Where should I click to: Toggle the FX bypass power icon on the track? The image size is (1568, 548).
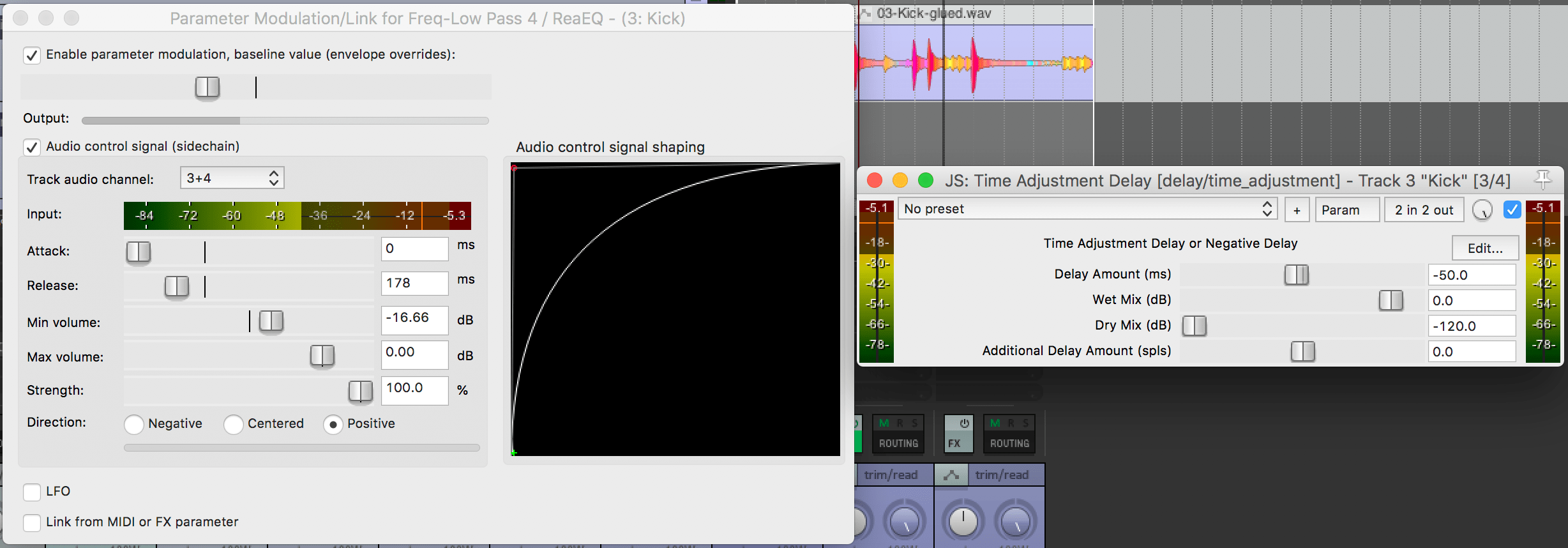(964, 423)
